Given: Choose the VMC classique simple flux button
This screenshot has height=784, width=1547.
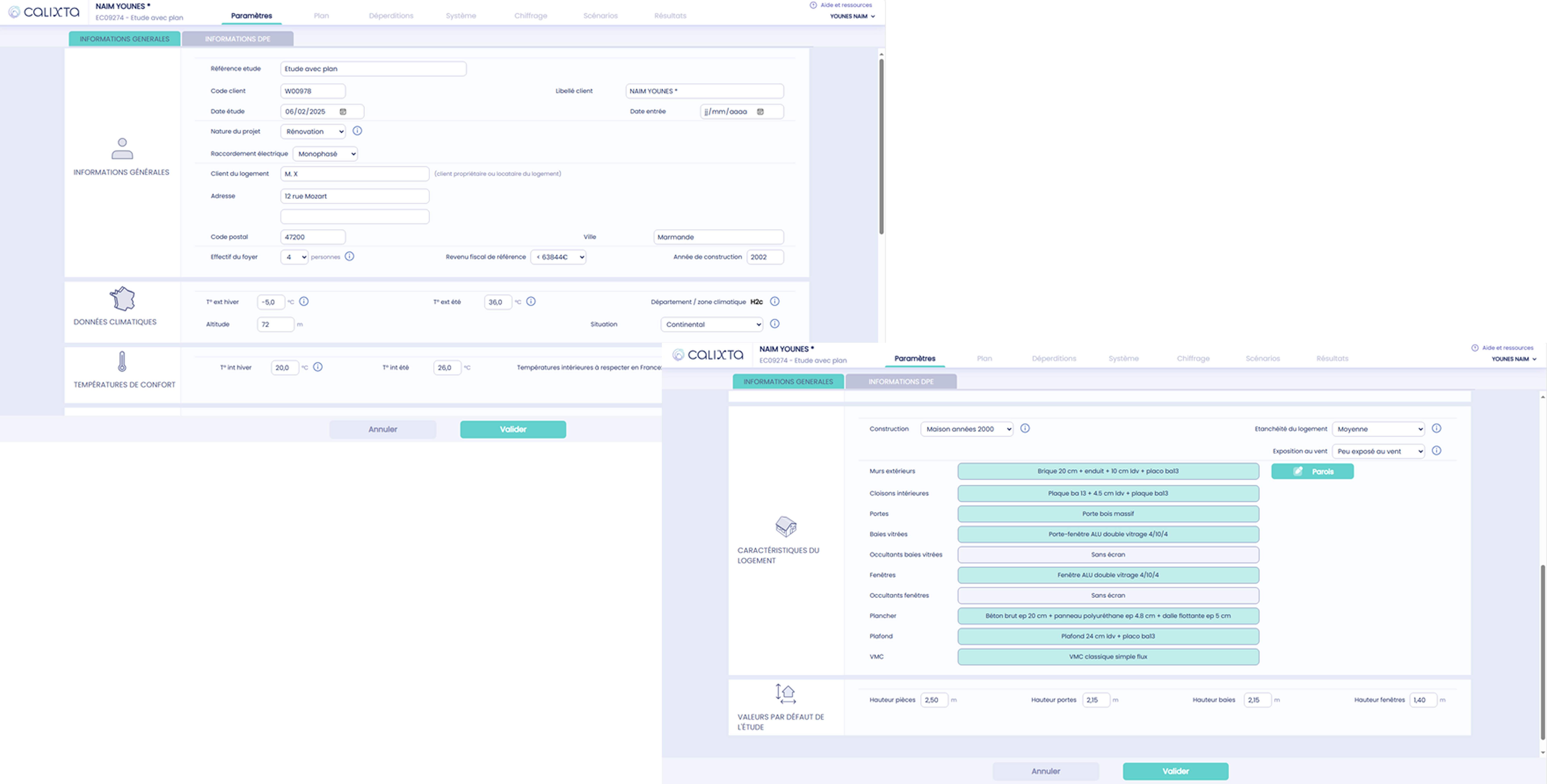Looking at the screenshot, I should pos(1108,657).
